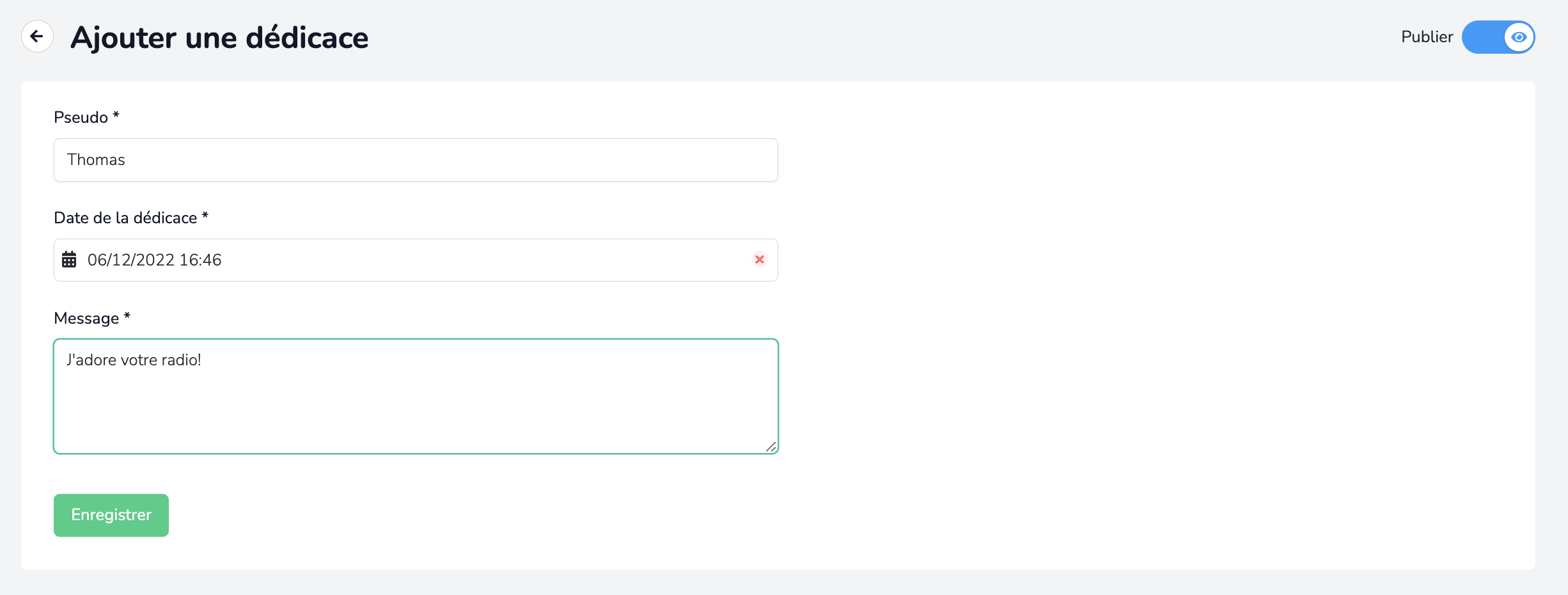The image size is (1568, 595).
Task: Go back using the left arrow button
Action: click(37, 36)
